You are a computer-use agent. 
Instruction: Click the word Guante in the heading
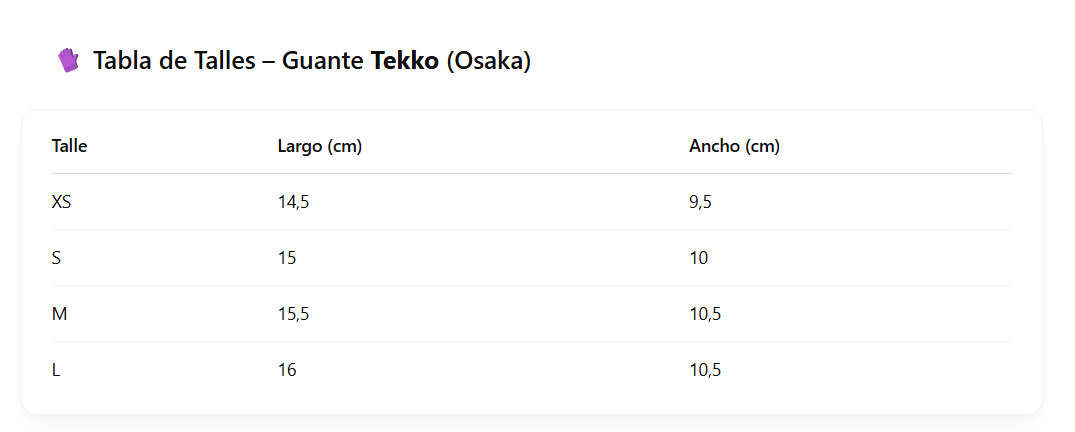pos(323,61)
